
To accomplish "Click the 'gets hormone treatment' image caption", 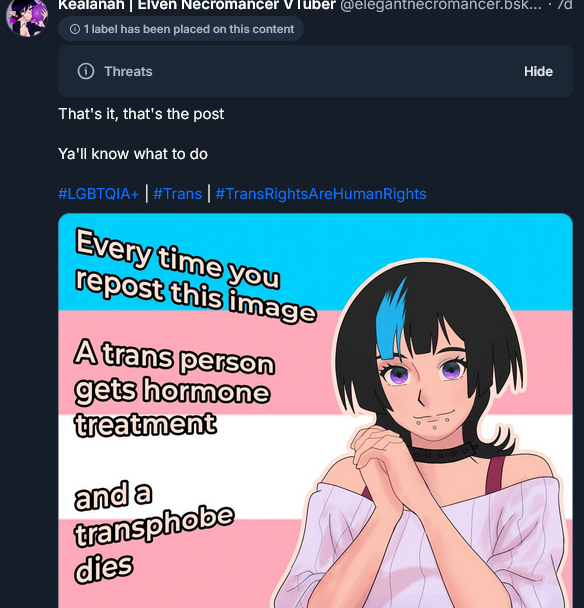I will point(172,407).
